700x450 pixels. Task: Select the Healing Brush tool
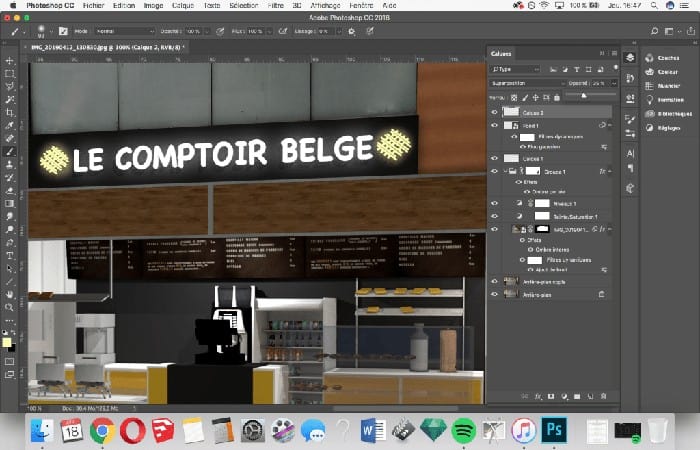pos(9,138)
